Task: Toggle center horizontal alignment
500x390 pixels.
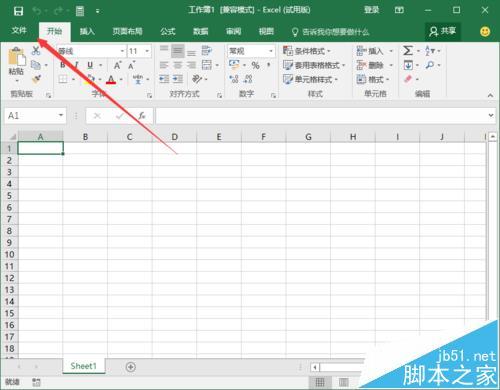Action: point(178,65)
